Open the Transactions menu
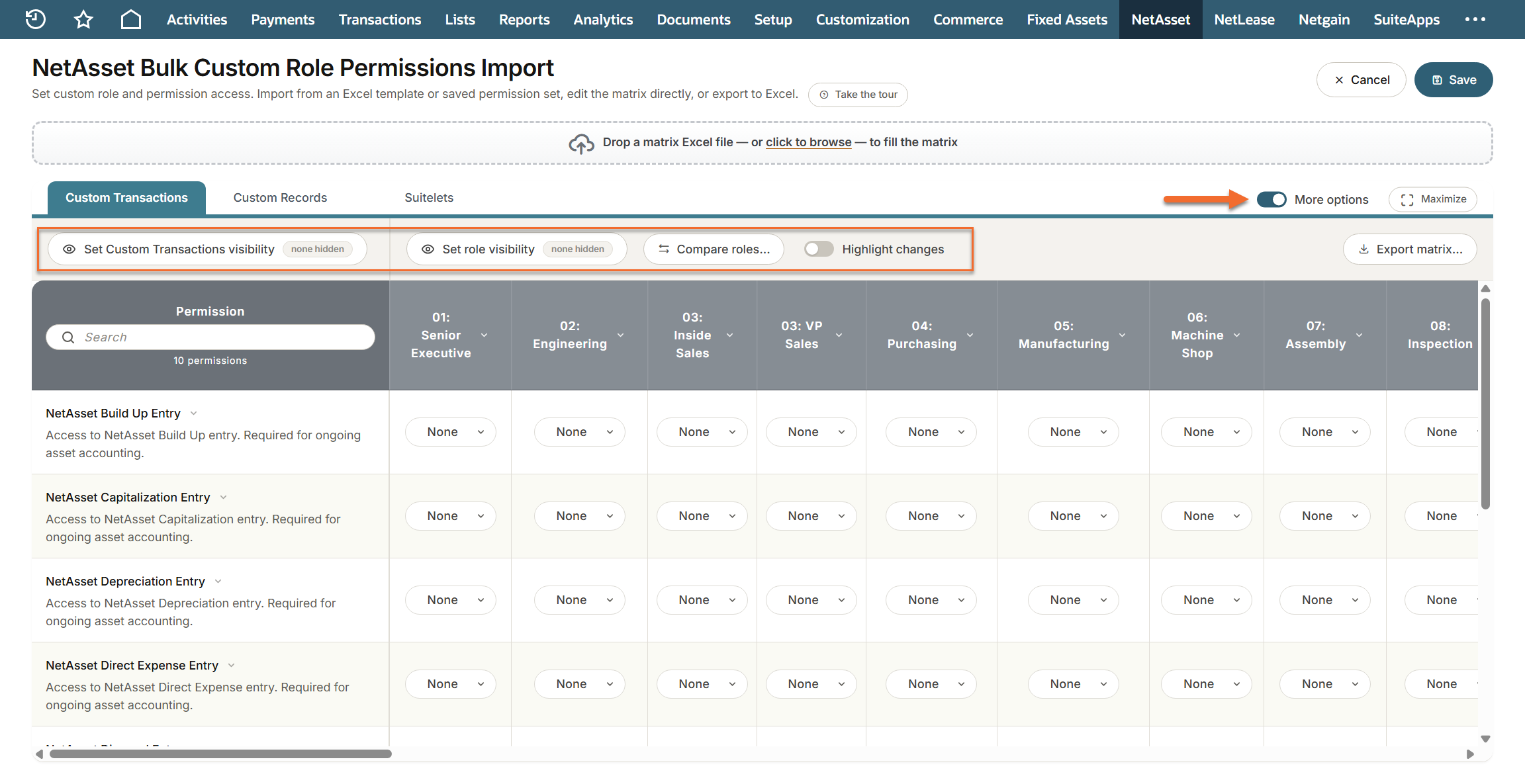This screenshot has height=784, width=1525. [380, 19]
